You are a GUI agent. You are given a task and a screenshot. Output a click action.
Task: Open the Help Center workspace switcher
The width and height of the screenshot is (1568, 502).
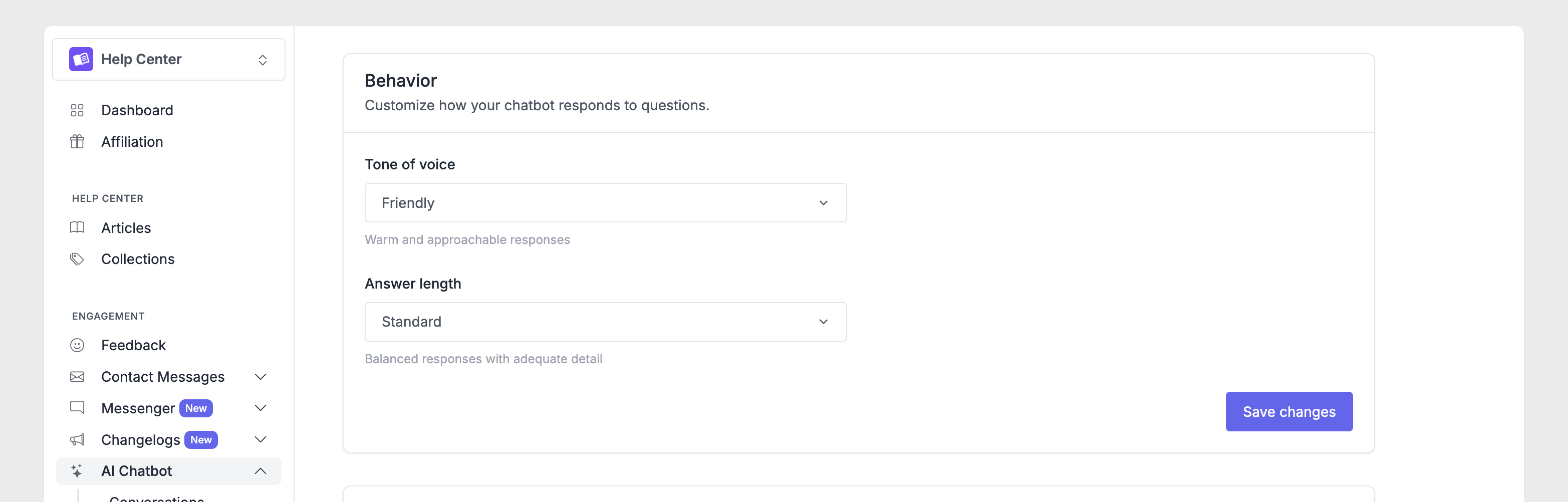click(263, 60)
